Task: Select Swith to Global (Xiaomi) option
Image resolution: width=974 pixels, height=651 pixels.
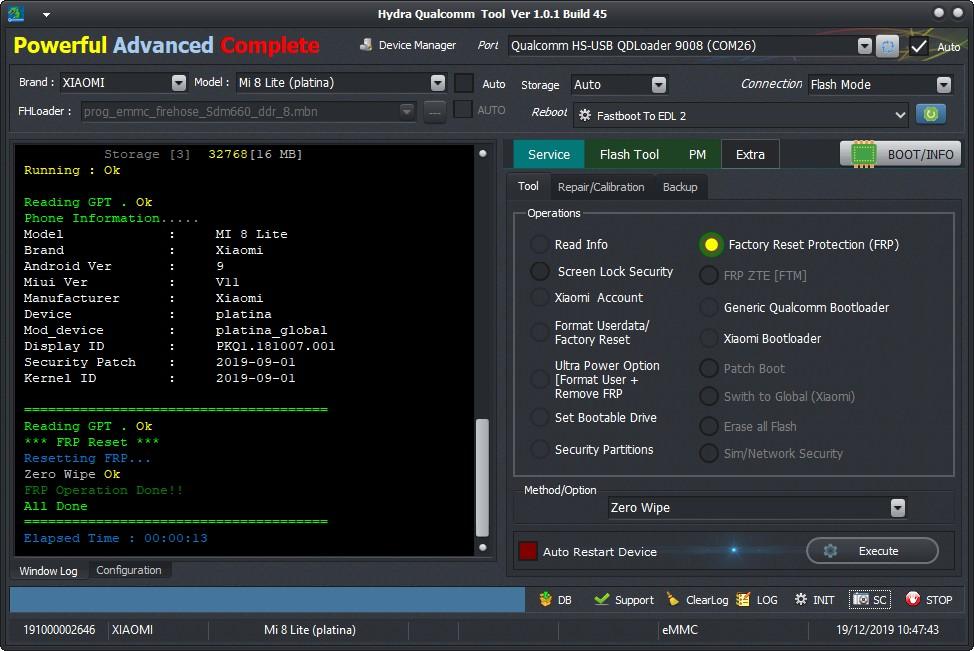Action: (709, 396)
